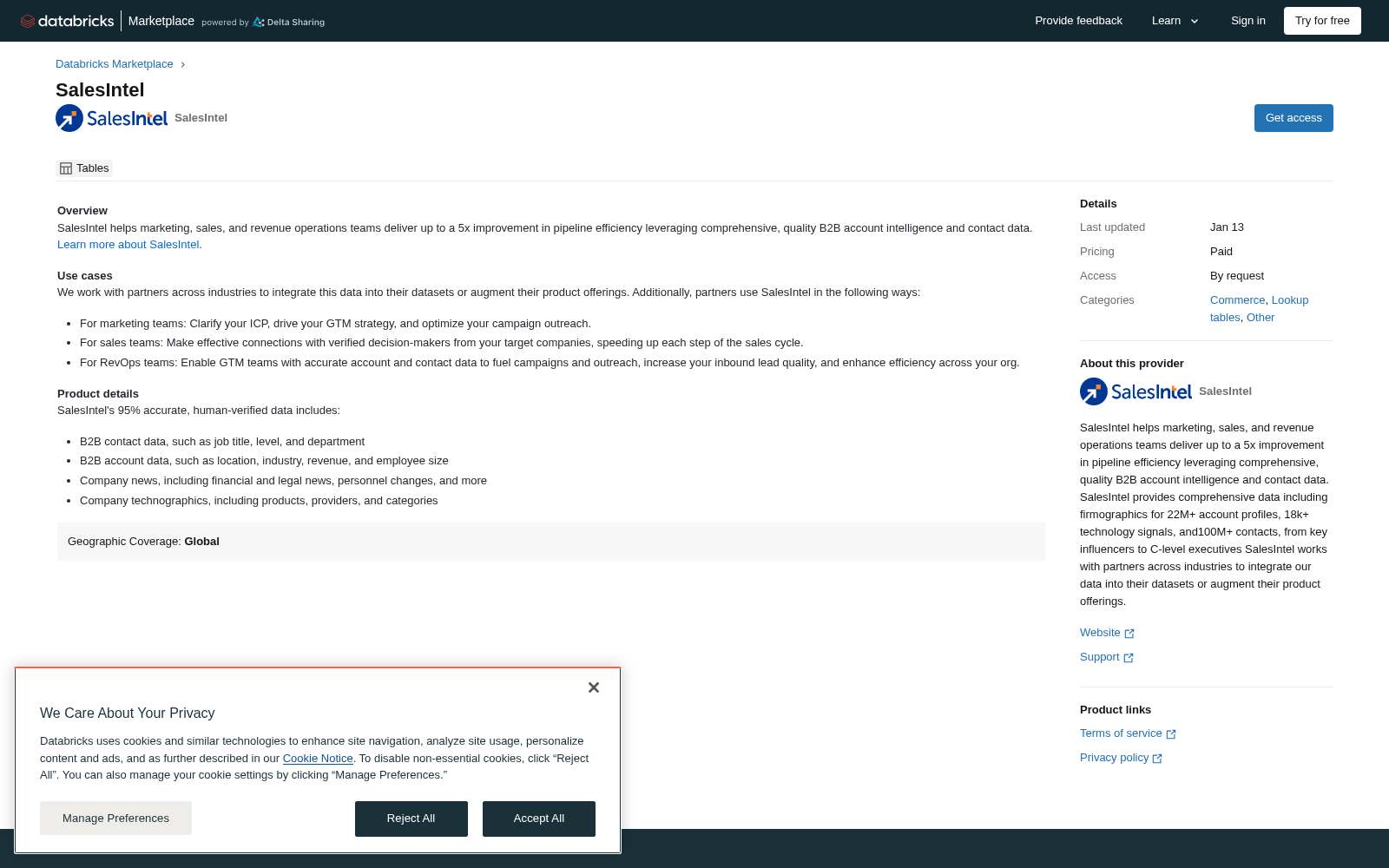Click the bullet about B2B contact data

[222, 442]
